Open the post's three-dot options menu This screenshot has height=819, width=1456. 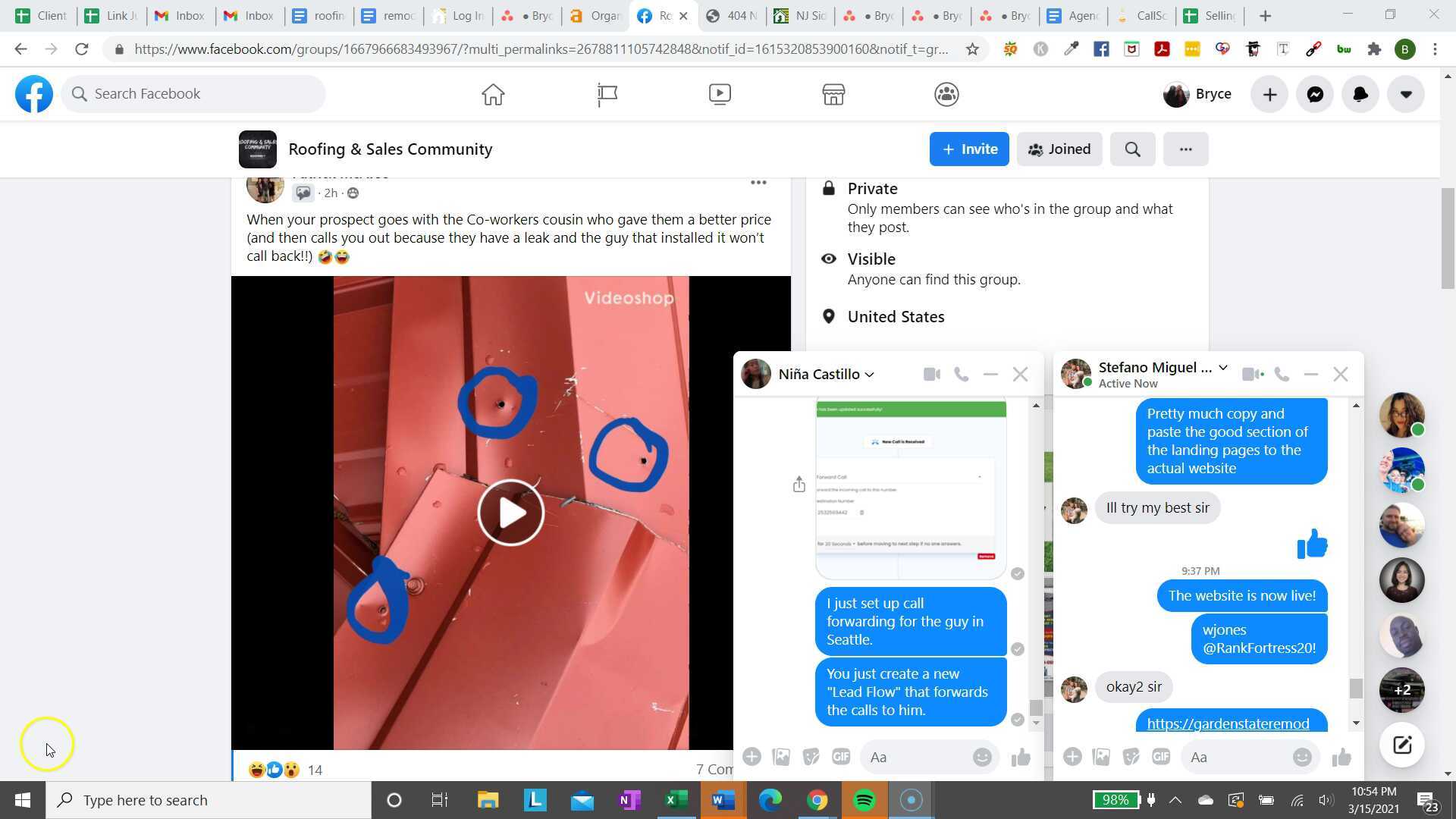tap(759, 182)
